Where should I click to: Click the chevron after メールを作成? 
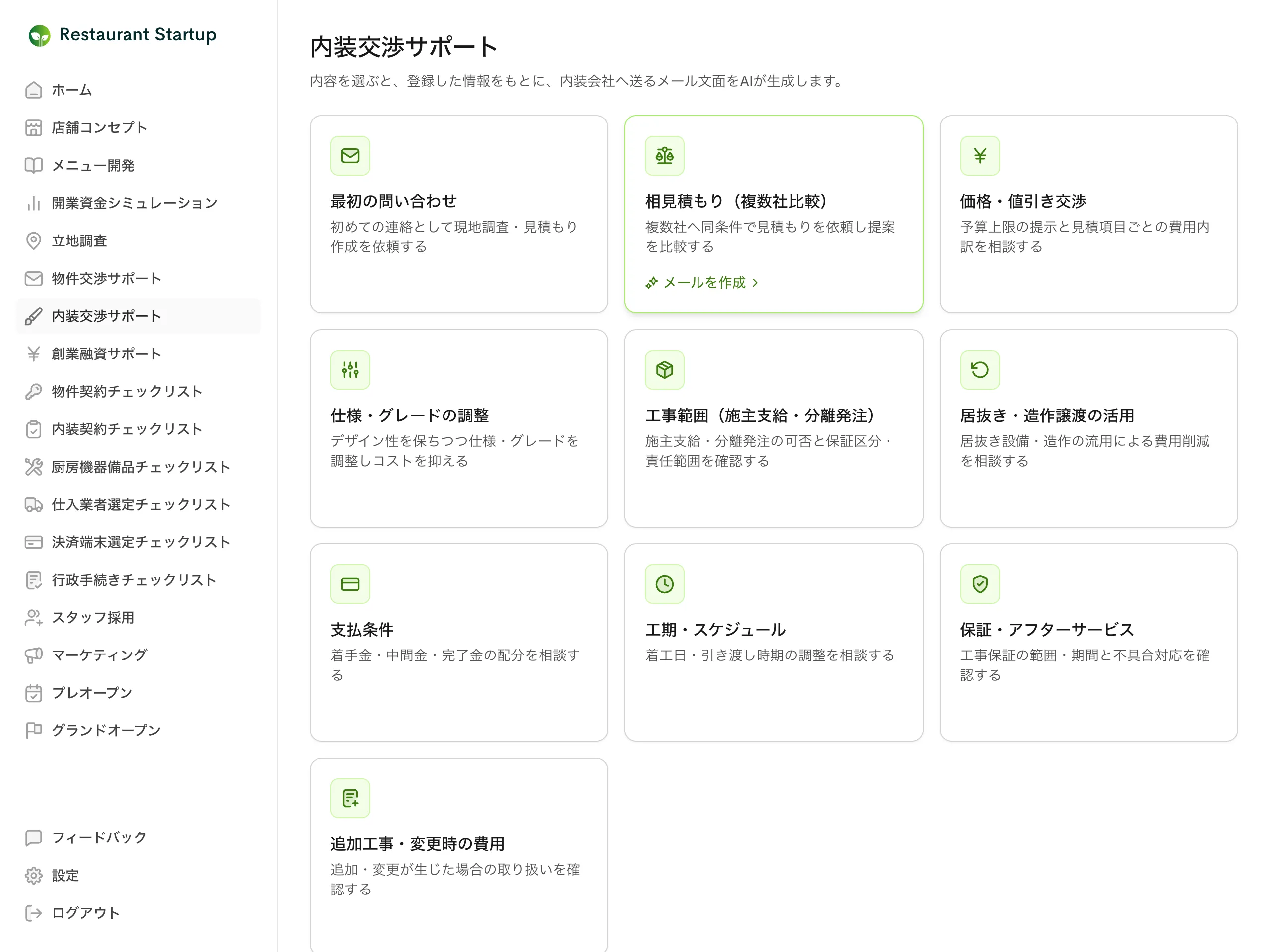(x=755, y=282)
